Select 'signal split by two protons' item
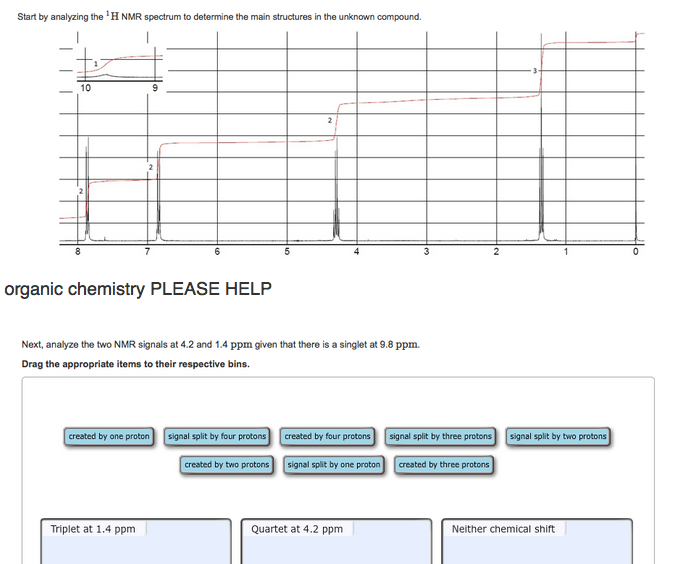This screenshot has height=564, width=698. click(x=558, y=436)
